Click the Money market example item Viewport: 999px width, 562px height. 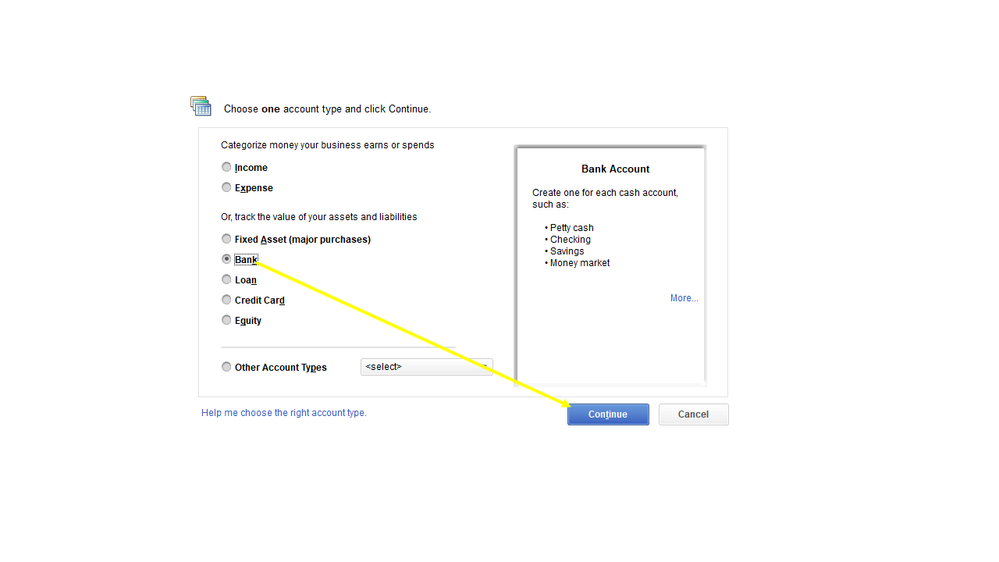580,263
